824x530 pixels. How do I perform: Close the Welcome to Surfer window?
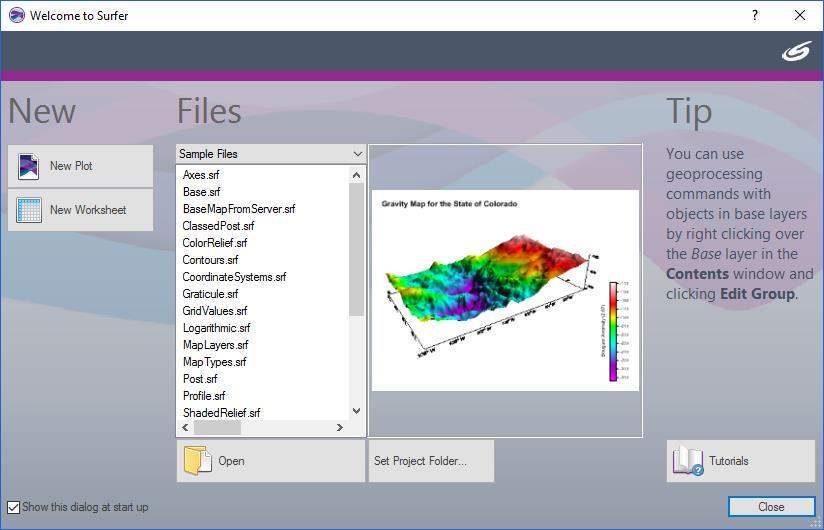point(800,15)
